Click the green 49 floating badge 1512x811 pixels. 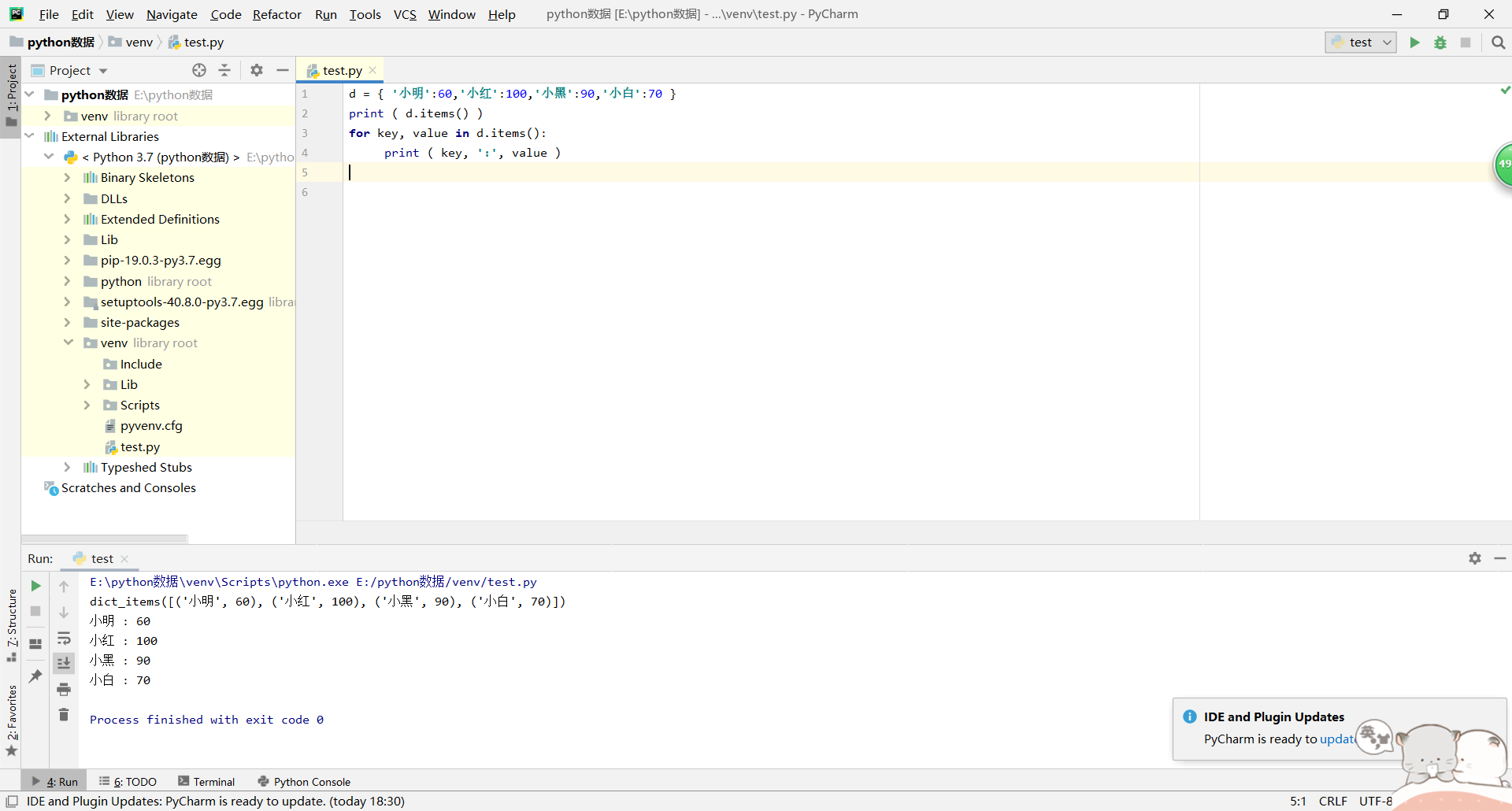pyautogui.click(x=1503, y=164)
